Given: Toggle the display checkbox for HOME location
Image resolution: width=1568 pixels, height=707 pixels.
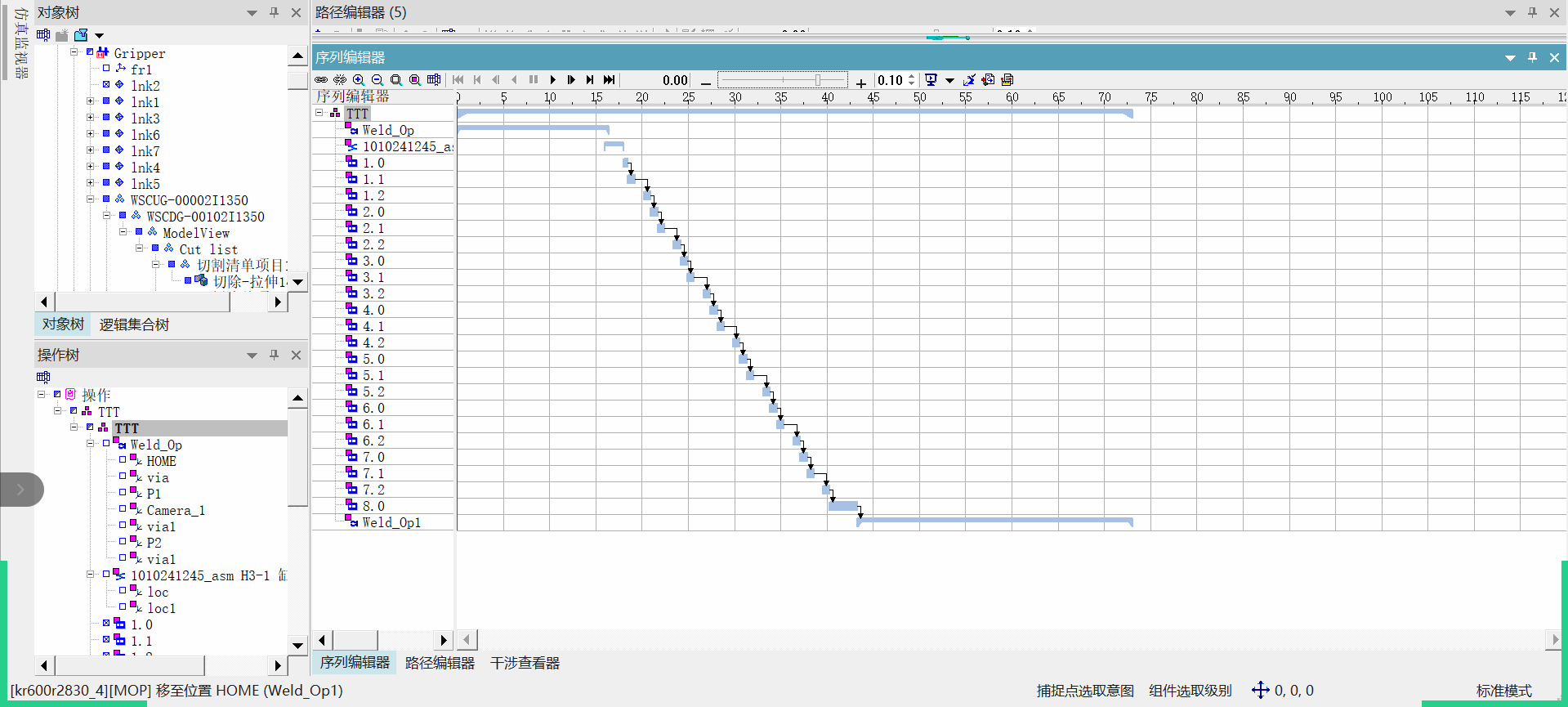Looking at the screenshot, I should tap(123, 460).
